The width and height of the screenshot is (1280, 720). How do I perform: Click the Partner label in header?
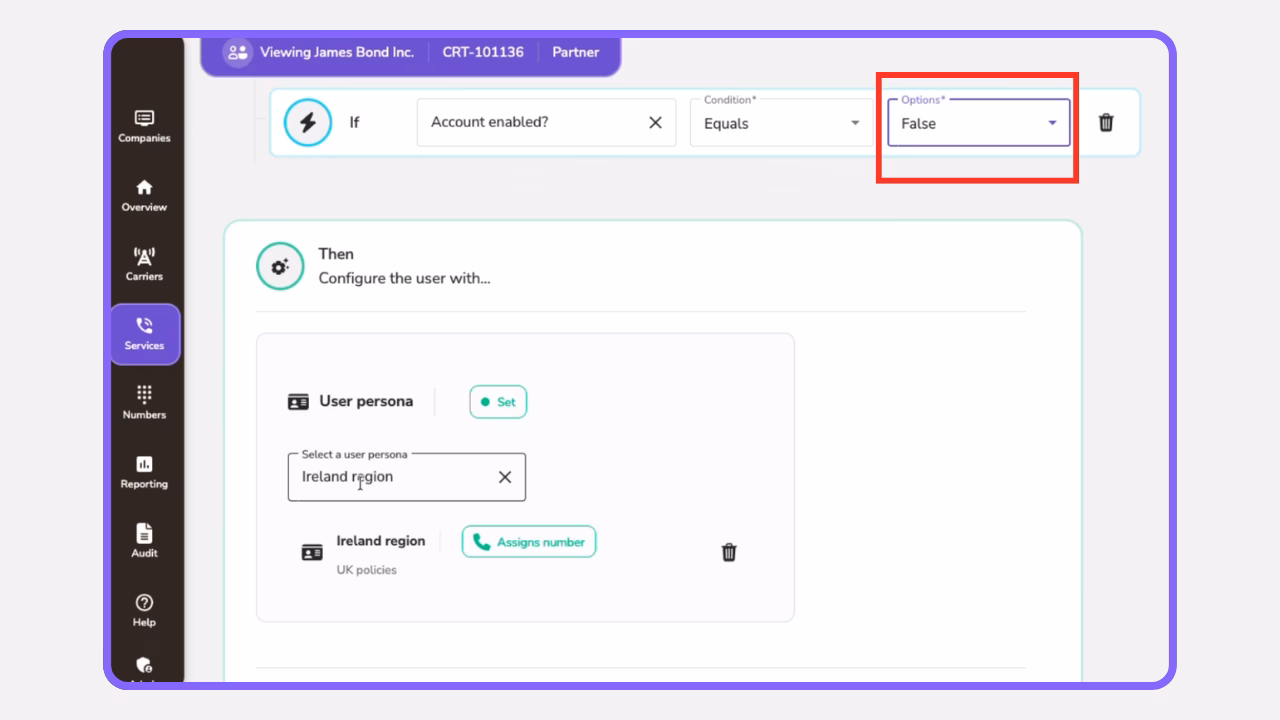pos(576,52)
